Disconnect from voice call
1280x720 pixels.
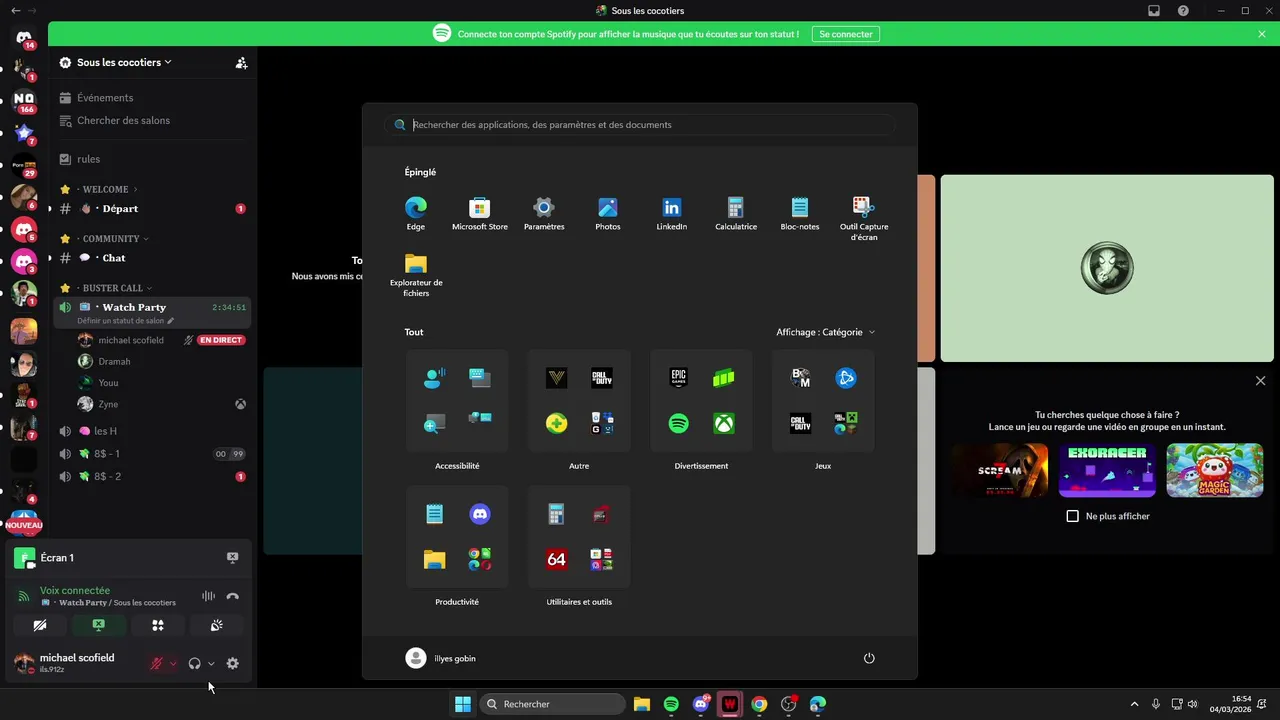pos(233,596)
